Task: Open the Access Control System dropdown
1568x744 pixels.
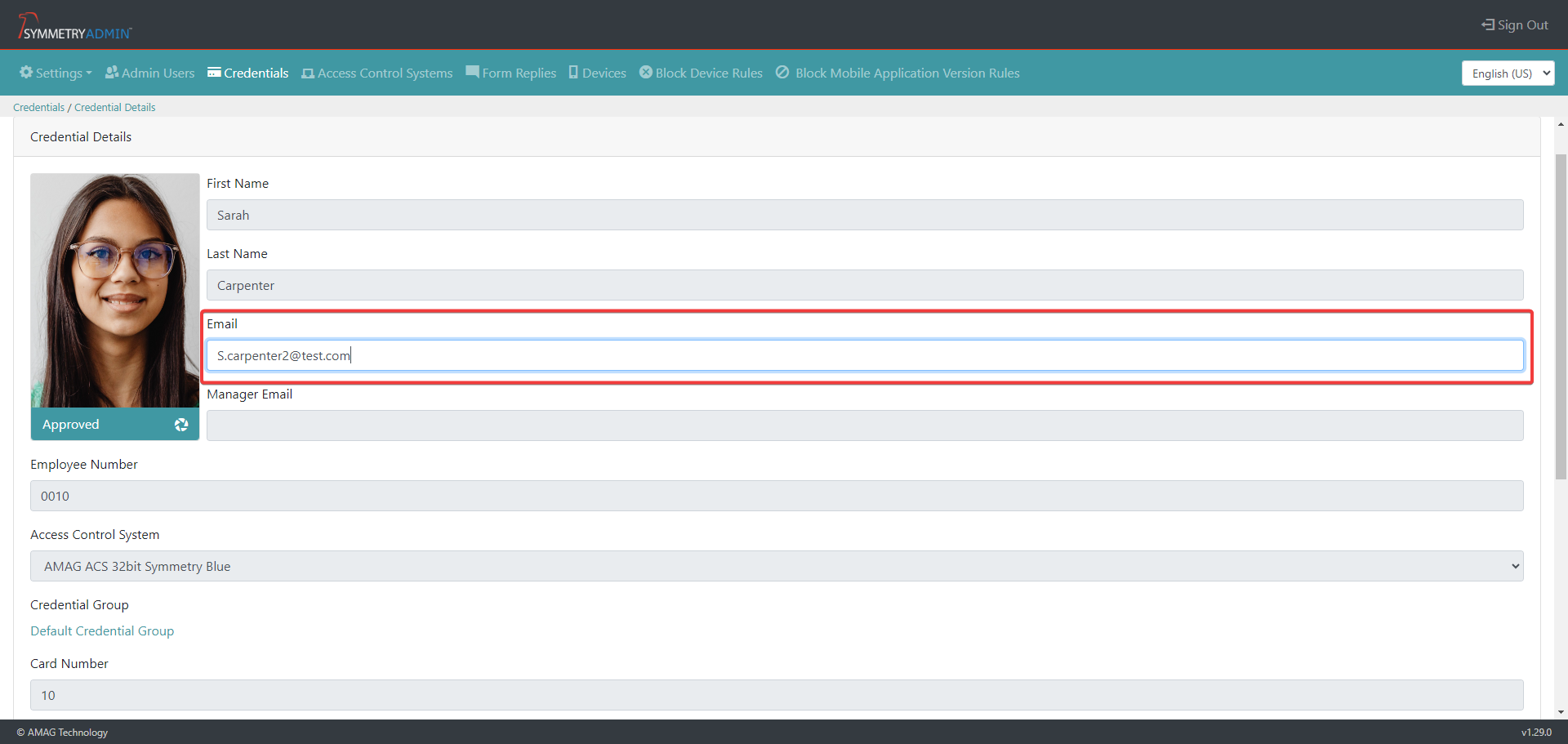Action: coord(777,566)
